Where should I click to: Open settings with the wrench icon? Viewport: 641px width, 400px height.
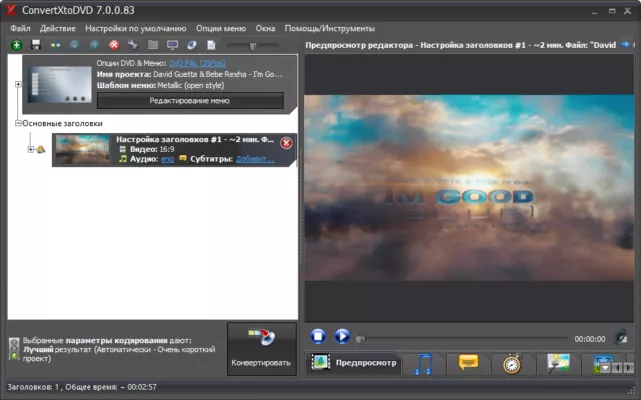(x=133, y=45)
